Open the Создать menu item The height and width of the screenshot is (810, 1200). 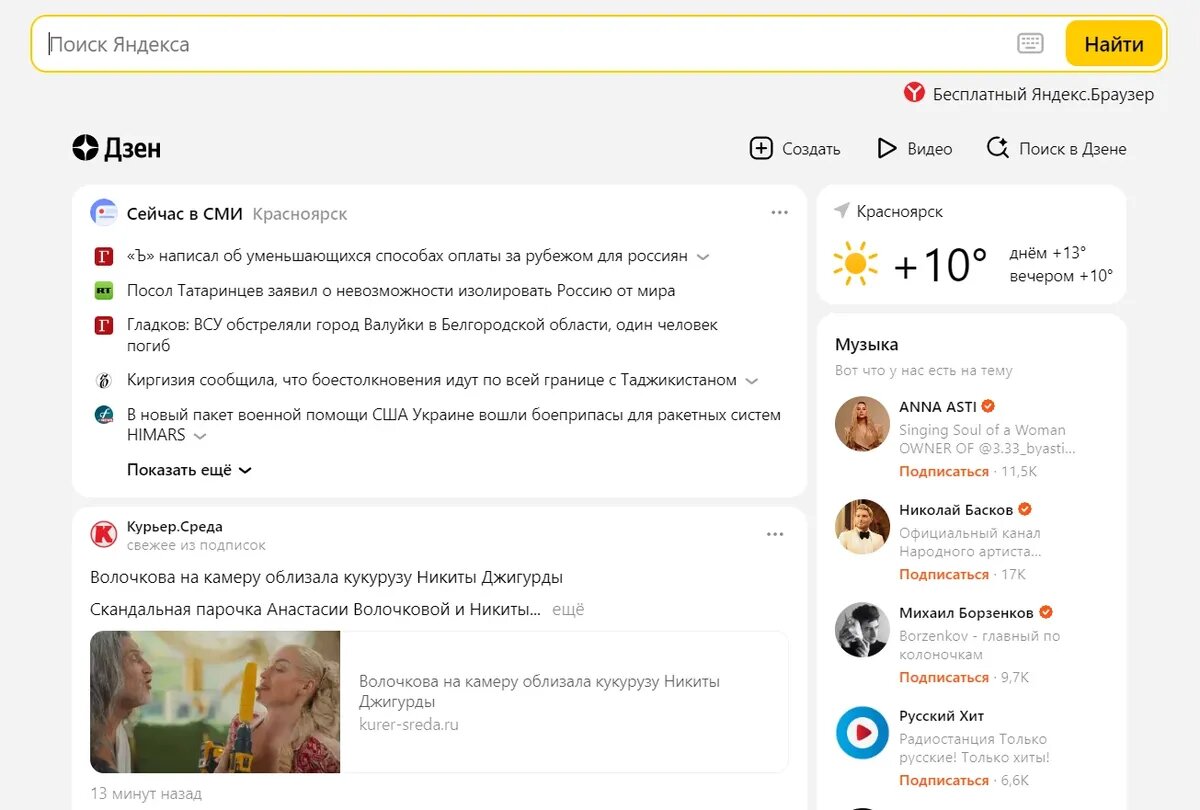pyautogui.click(x=811, y=149)
